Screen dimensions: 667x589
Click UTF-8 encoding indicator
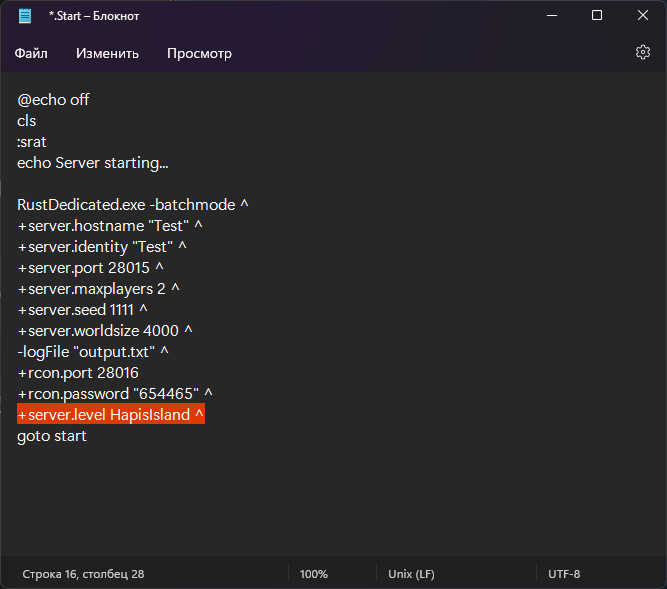pyautogui.click(x=564, y=574)
